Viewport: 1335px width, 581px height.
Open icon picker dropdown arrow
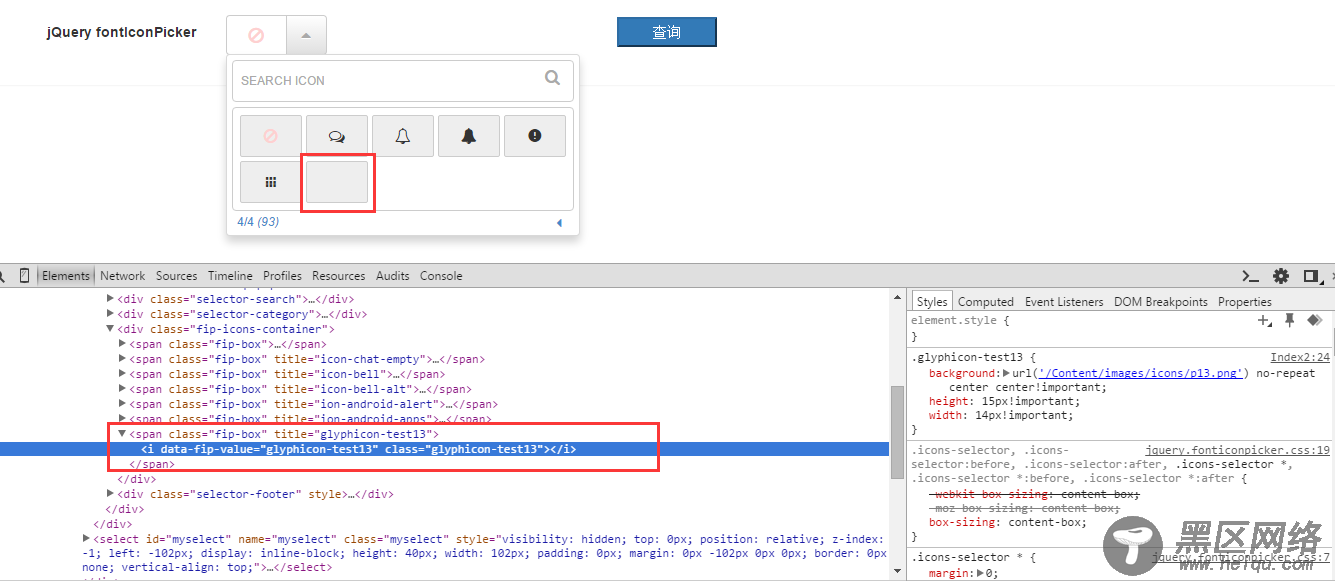pyautogui.click(x=306, y=35)
